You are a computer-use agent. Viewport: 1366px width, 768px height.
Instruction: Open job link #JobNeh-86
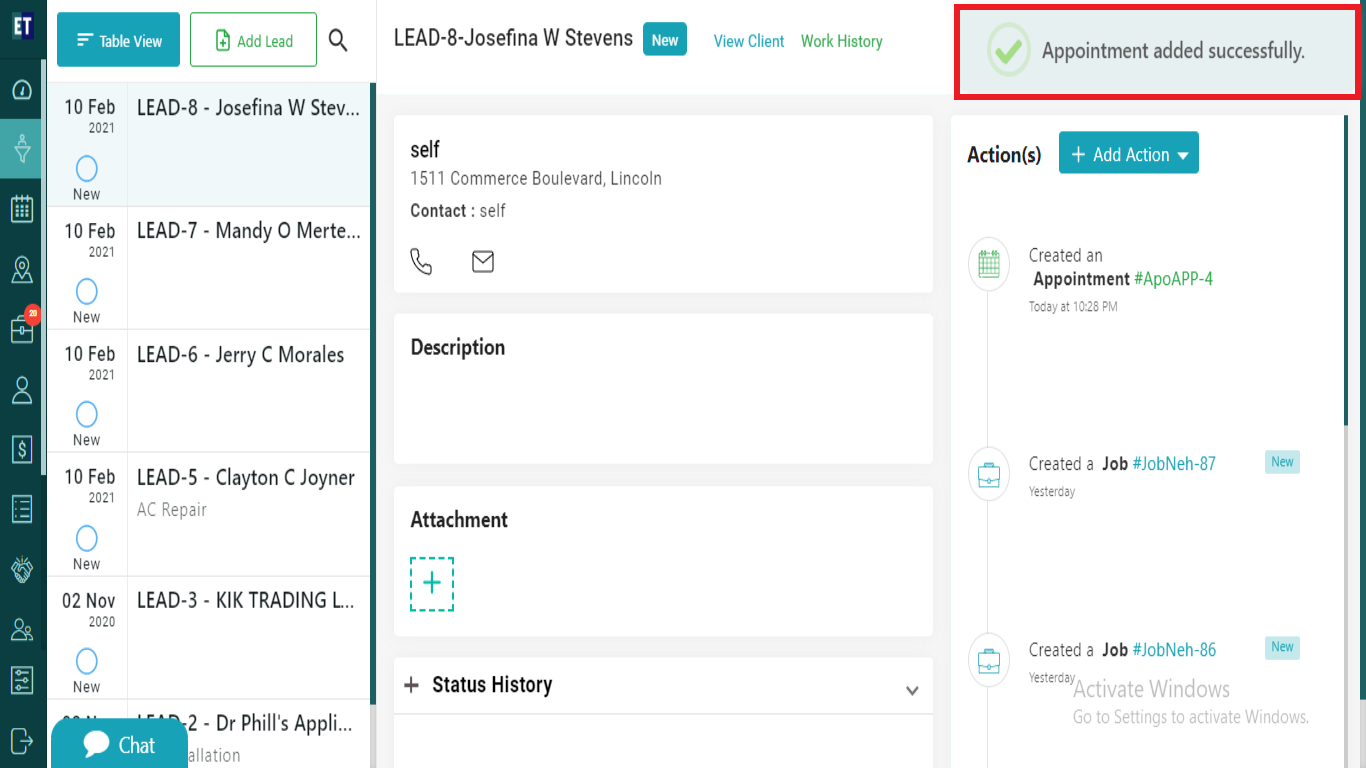point(1174,650)
